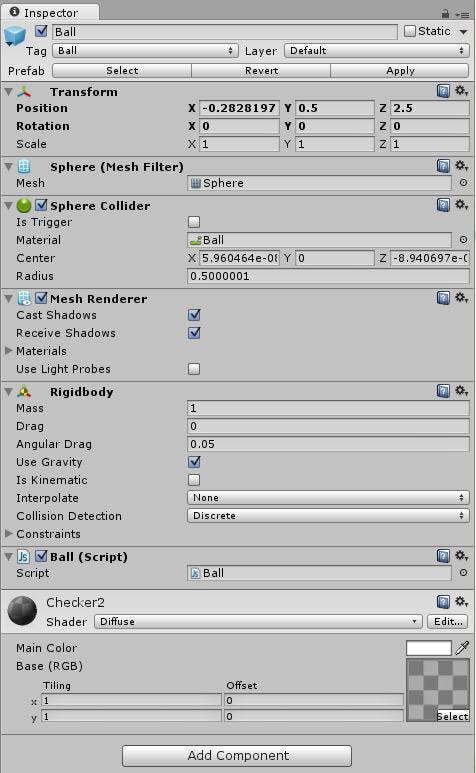Disable the Use Gravity checkbox
Screen dimensions: 476x773
[x=194, y=462]
